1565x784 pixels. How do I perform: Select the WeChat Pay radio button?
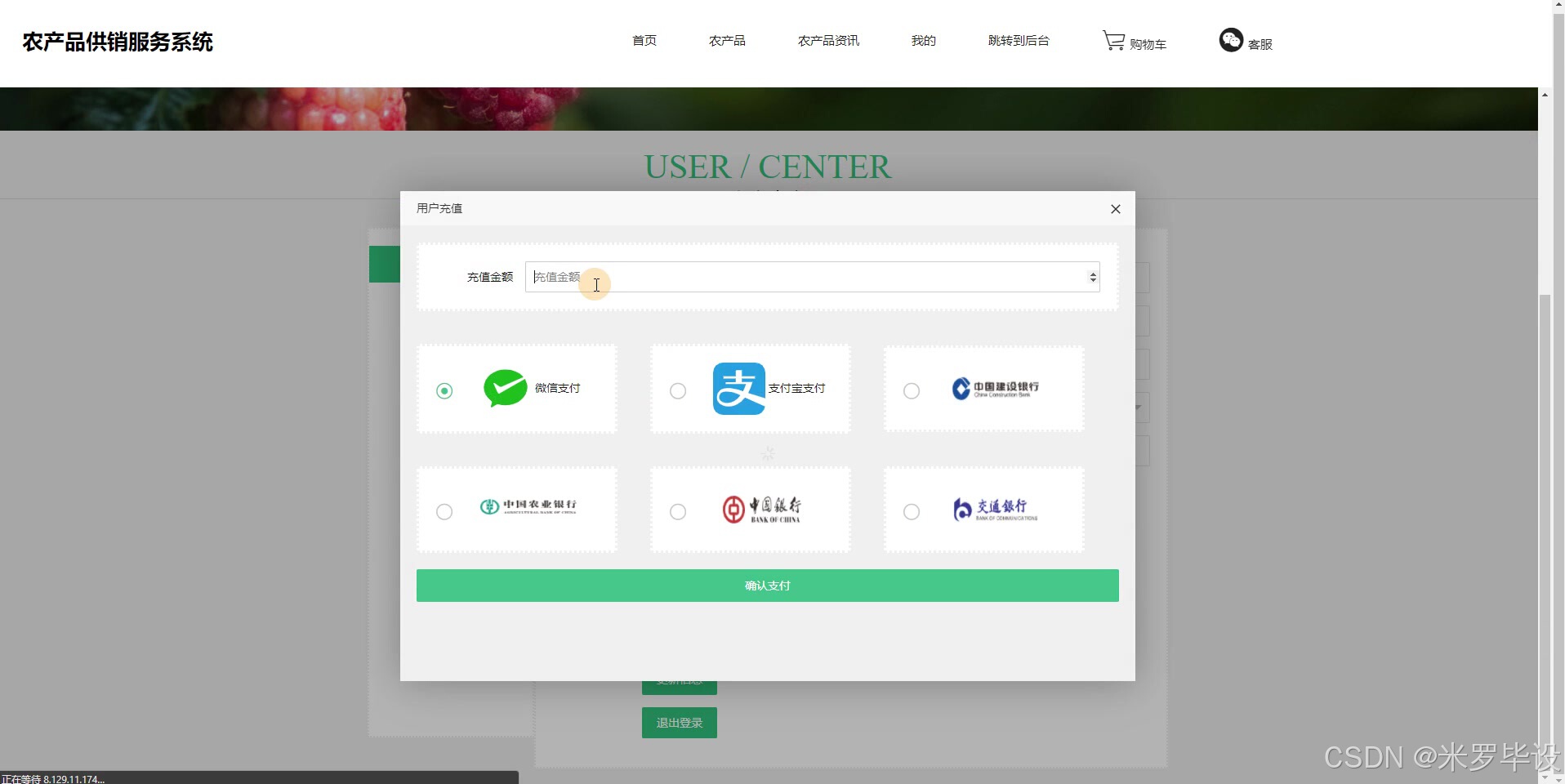(x=444, y=391)
